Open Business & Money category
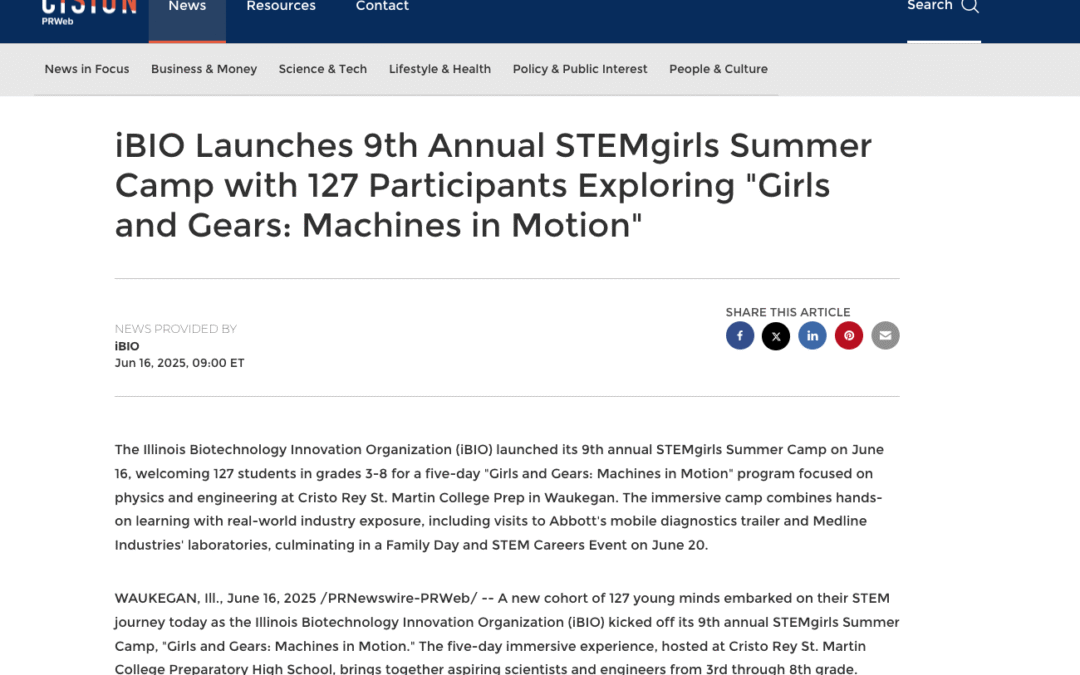The height and width of the screenshot is (675, 1080). click(x=204, y=69)
